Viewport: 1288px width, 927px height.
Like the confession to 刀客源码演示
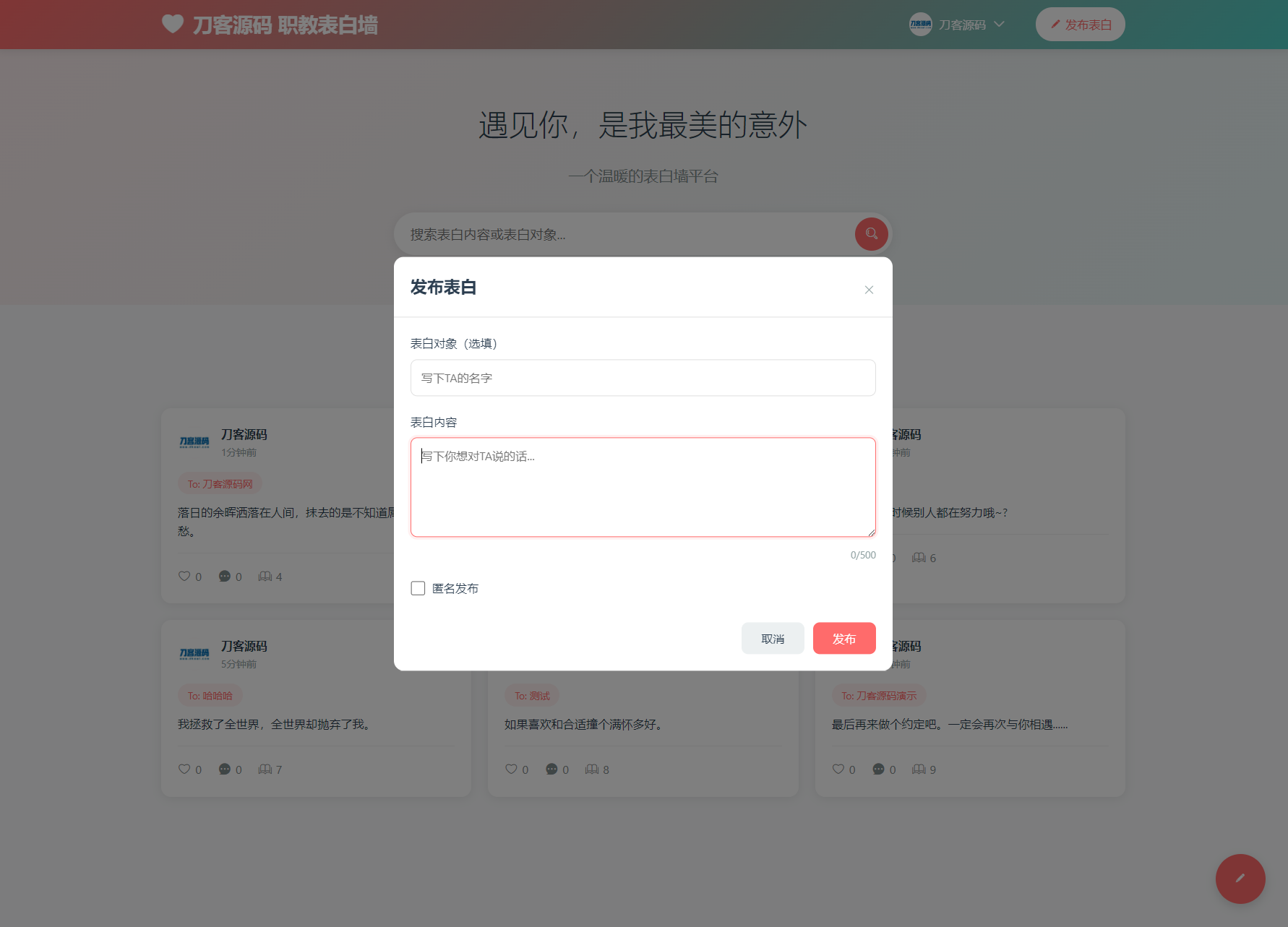[x=838, y=769]
